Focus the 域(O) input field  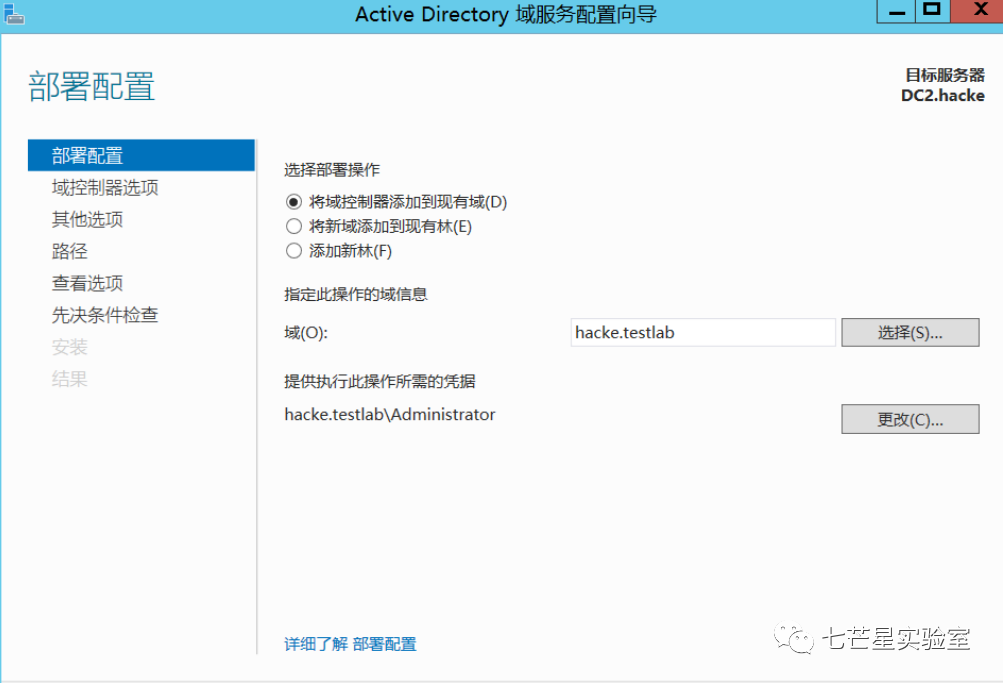point(703,333)
